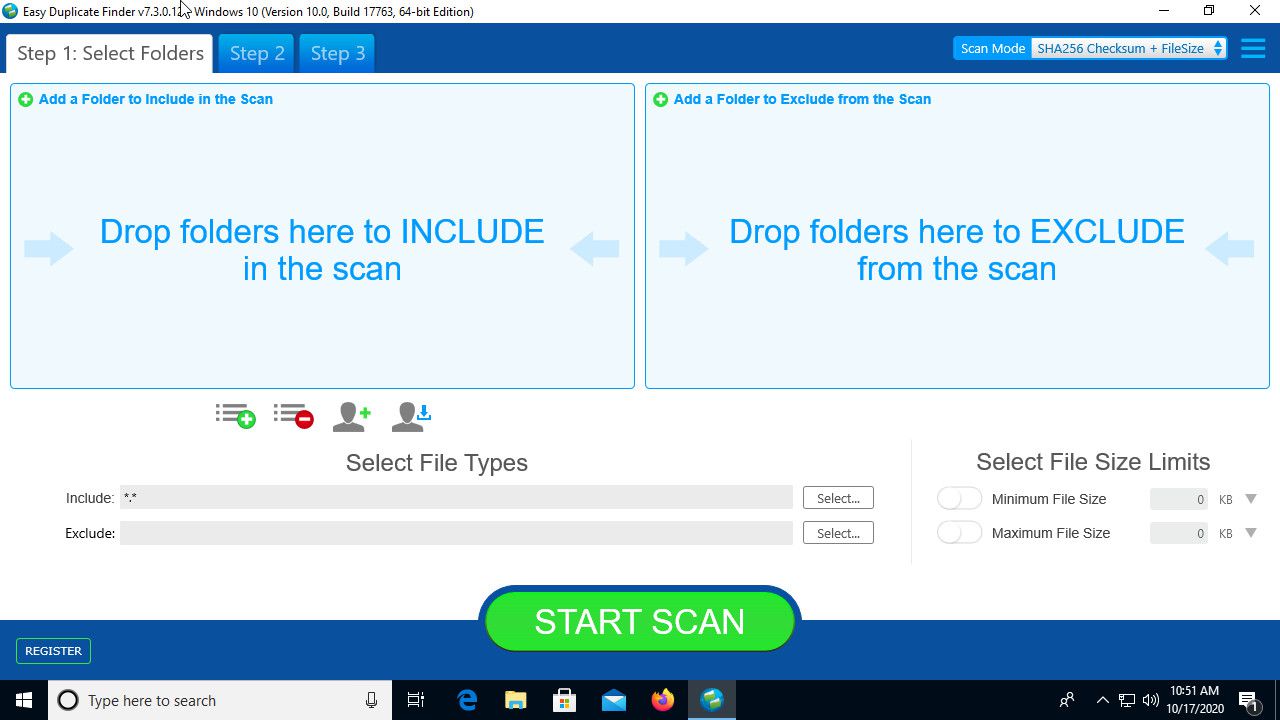Open Mail app from taskbar

click(613, 700)
